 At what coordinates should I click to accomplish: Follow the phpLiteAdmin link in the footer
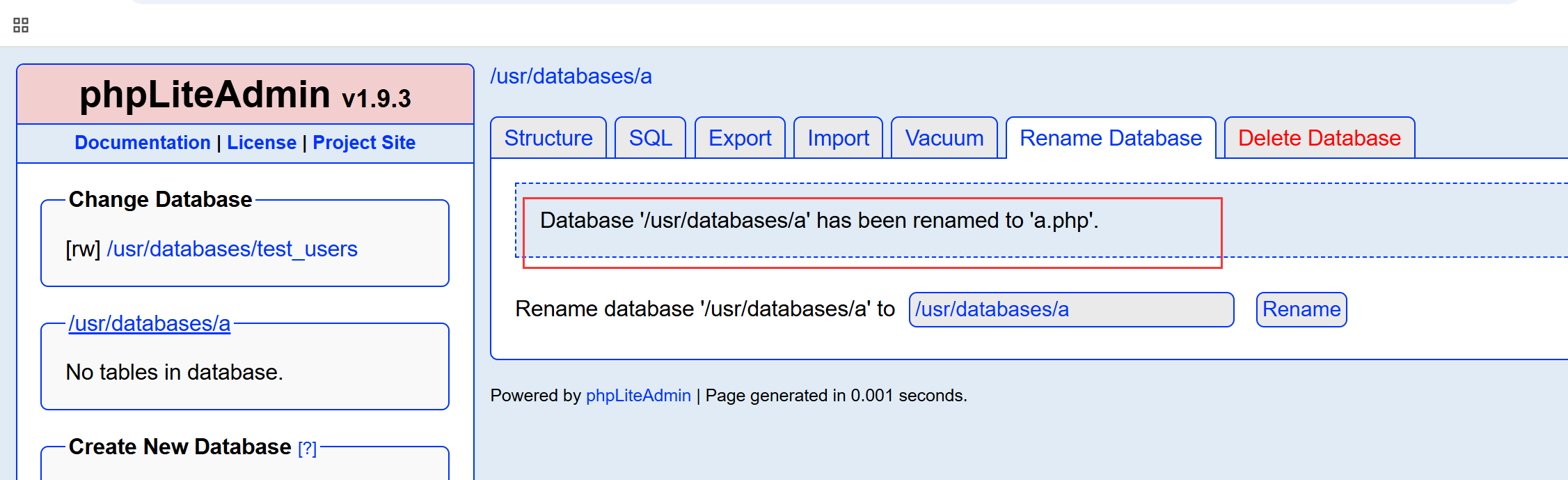point(638,396)
